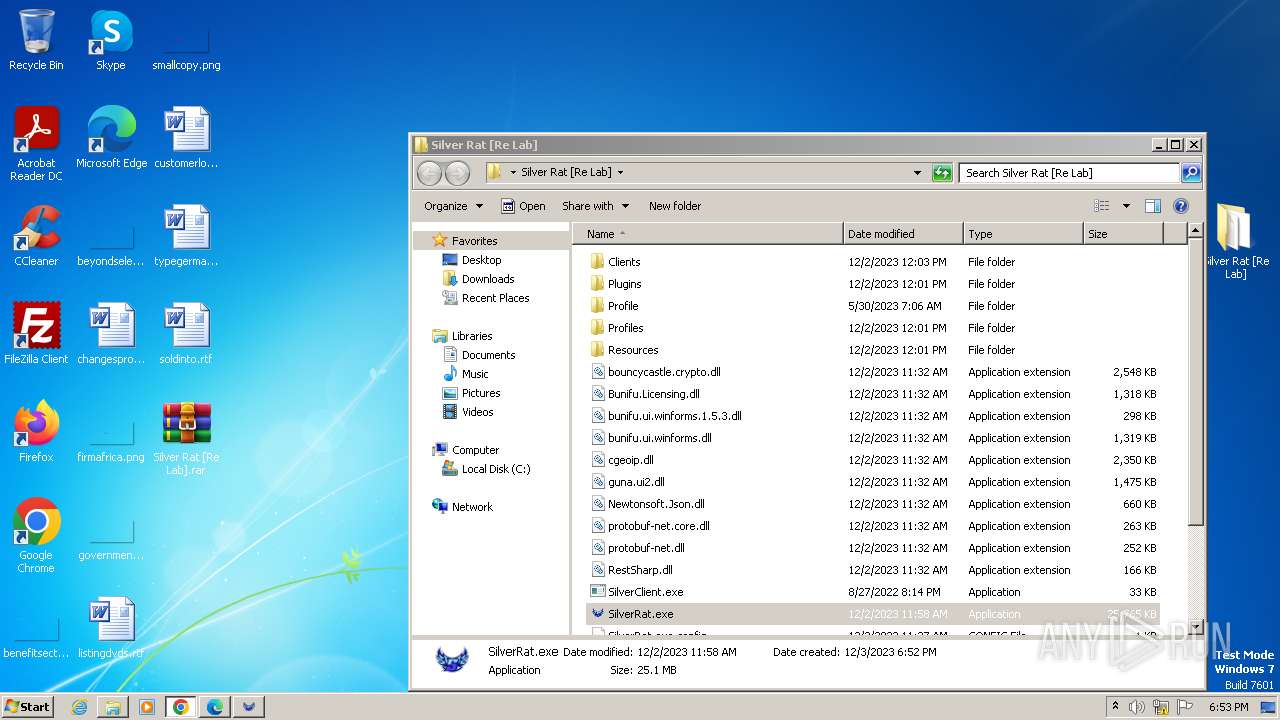Open Windows Media Player taskbar icon
The image size is (1280, 720).
(x=146, y=707)
